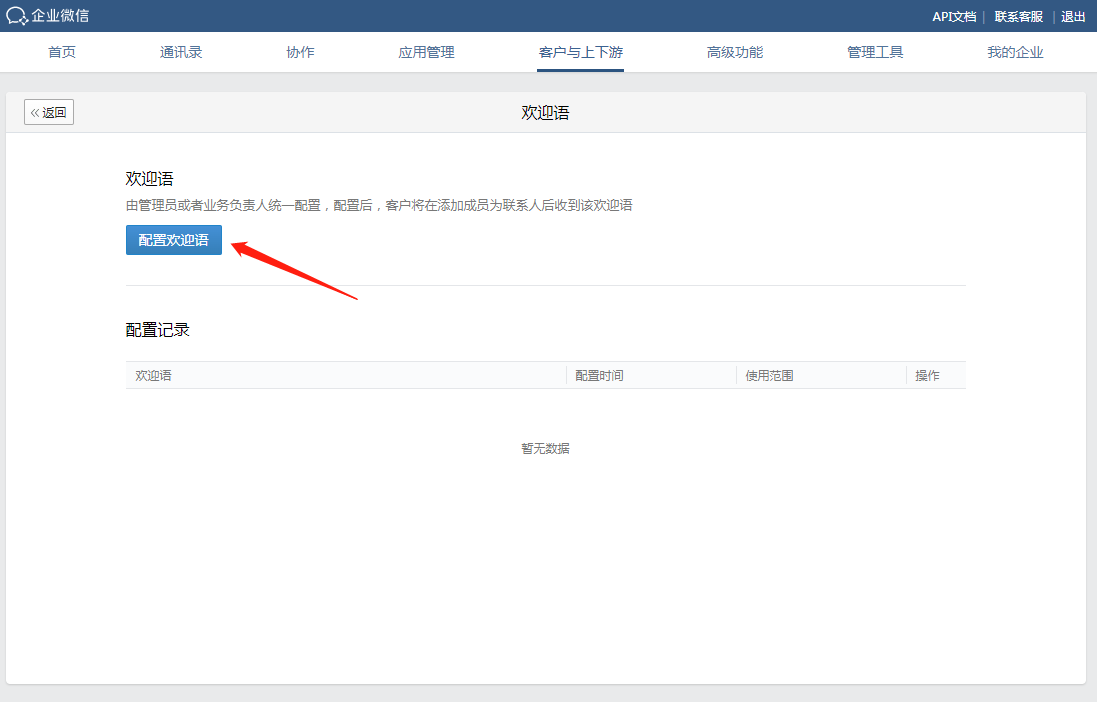Viewport: 1097px width, 702px height.
Task: Switch to the 通讯录 tab
Action: point(181,52)
